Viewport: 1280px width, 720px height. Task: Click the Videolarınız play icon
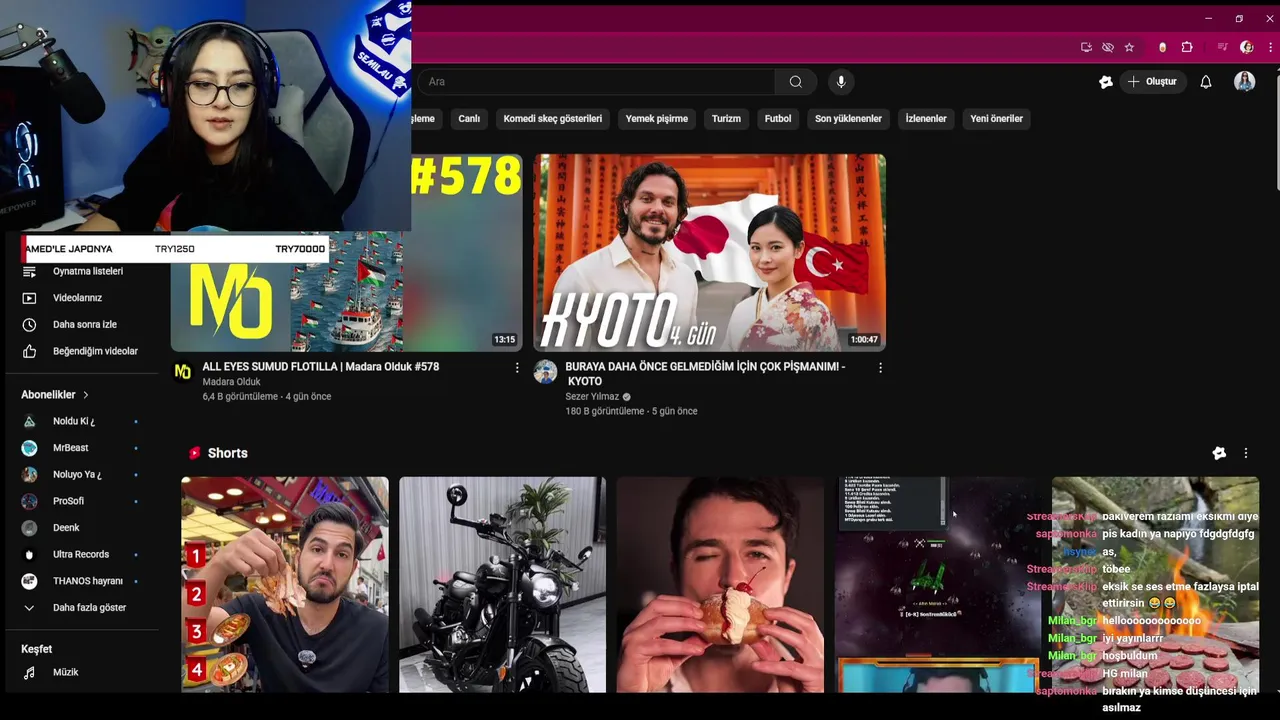[x=29, y=298]
